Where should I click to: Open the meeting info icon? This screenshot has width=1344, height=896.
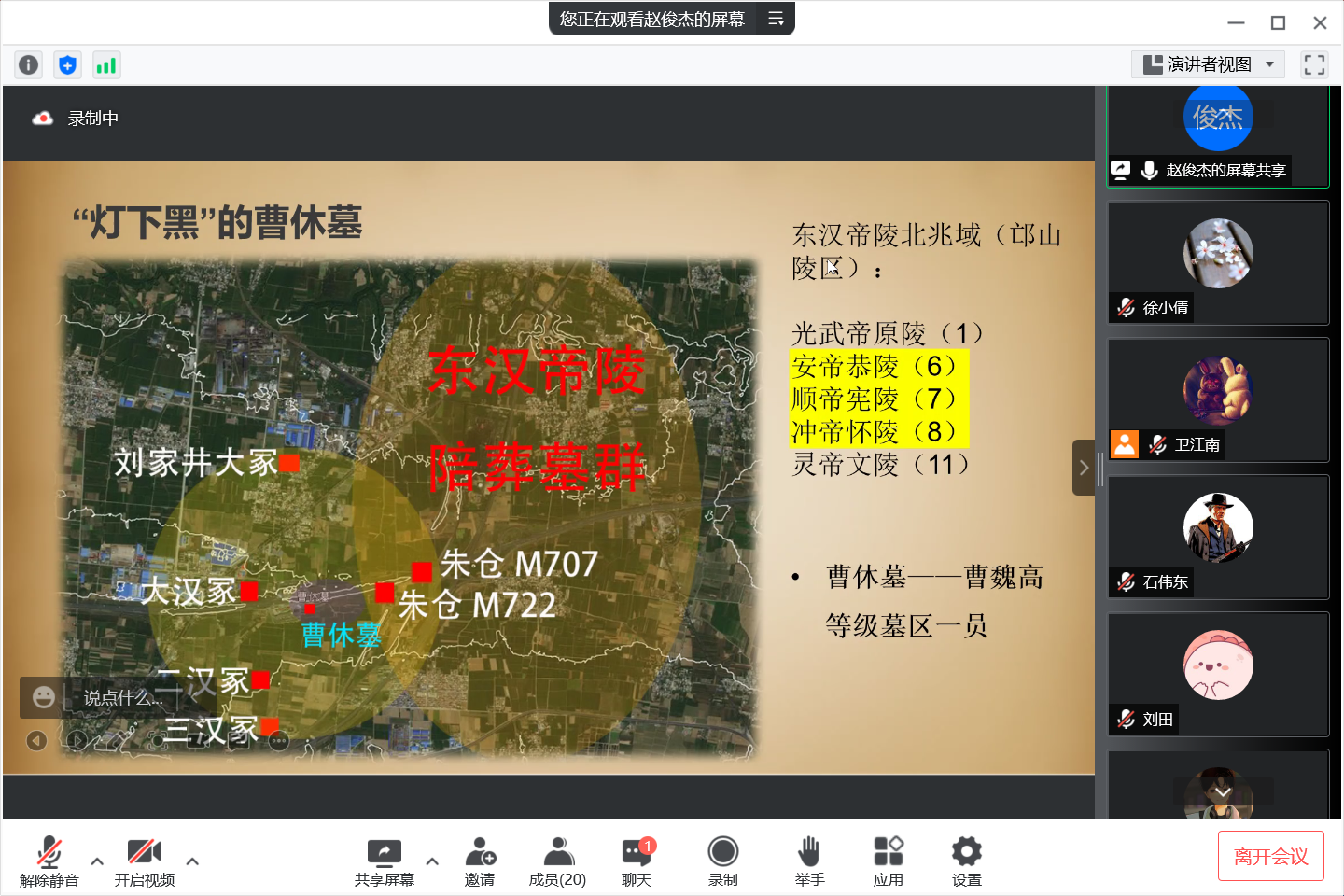tap(29, 64)
